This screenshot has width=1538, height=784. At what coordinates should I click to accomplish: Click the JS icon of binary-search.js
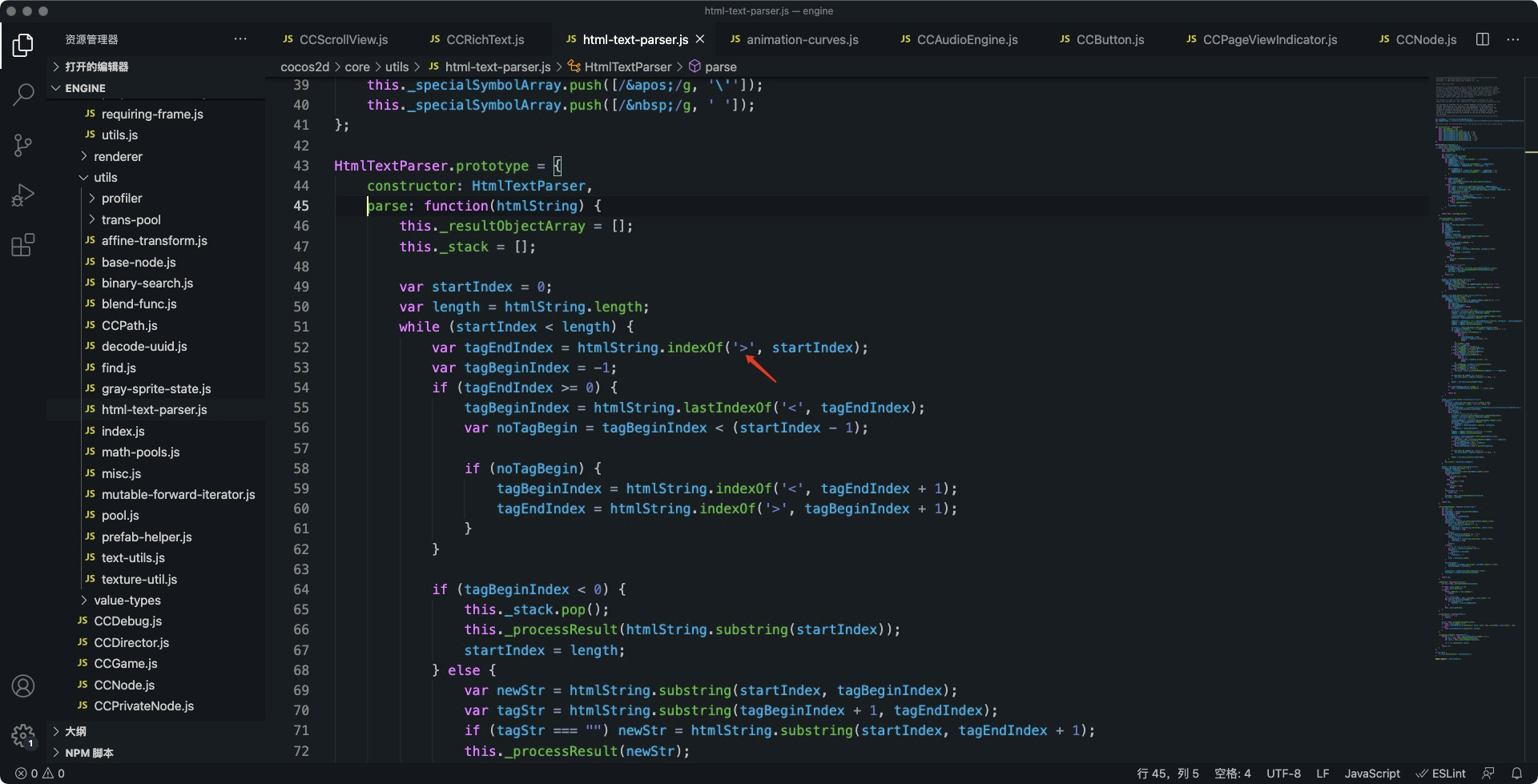[90, 283]
